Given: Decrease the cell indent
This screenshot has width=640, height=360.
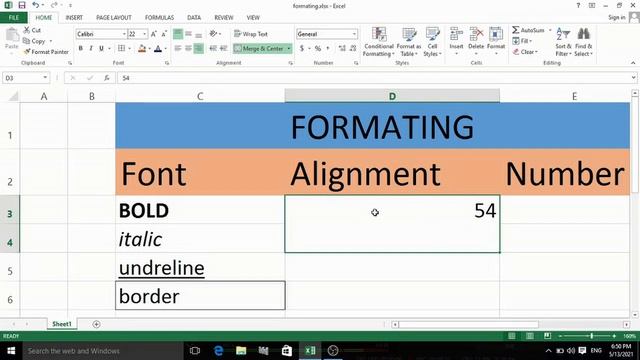Looking at the screenshot, I should [213, 48].
